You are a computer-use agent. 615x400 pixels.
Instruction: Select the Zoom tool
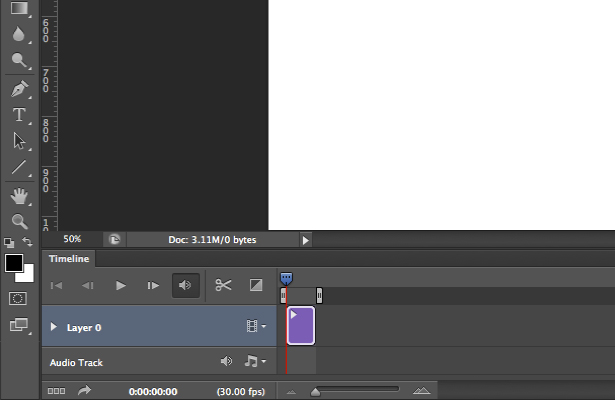pos(19,222)
